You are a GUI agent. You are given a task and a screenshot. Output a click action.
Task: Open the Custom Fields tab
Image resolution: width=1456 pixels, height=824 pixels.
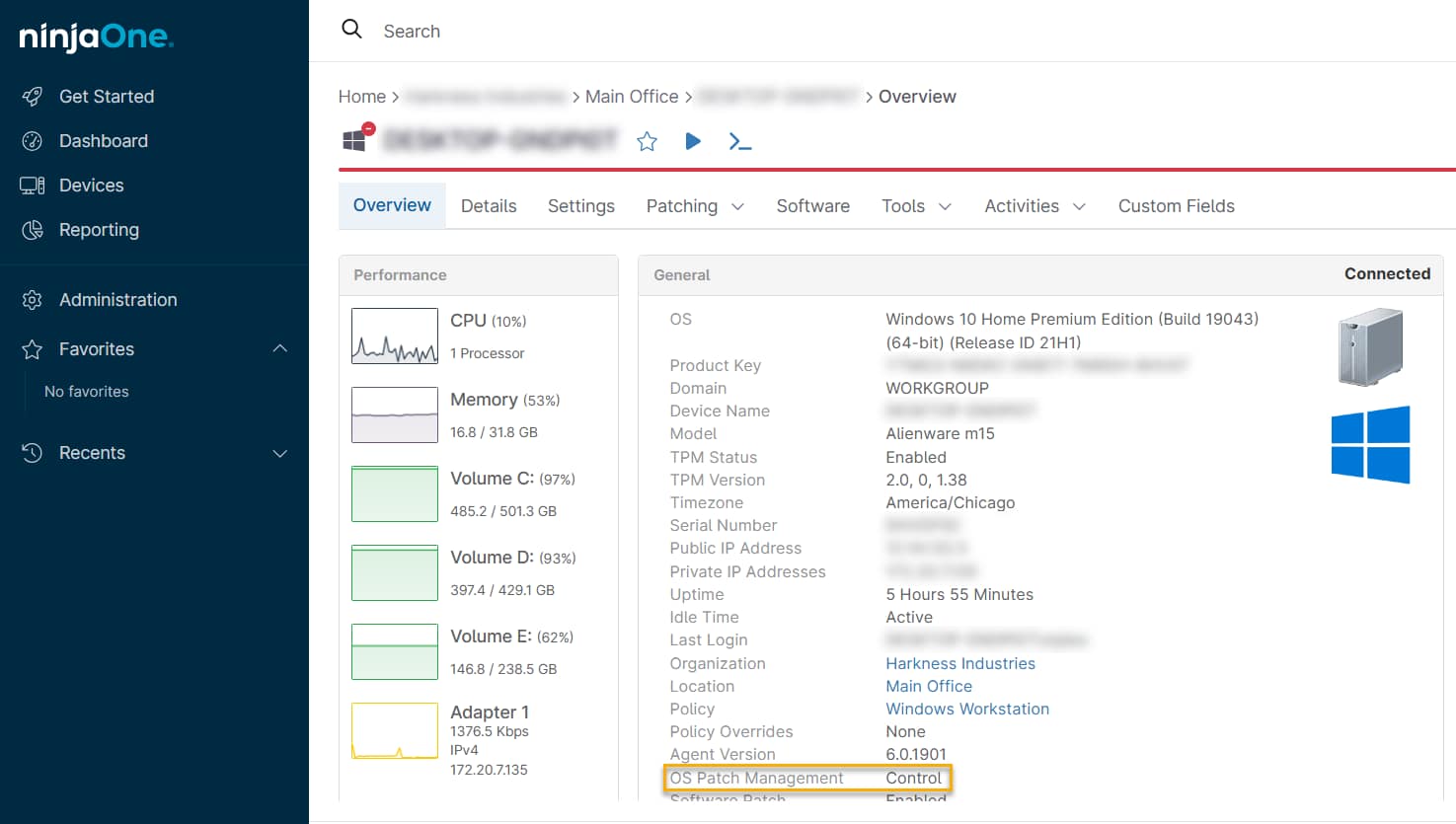click(x=1176, y=206)
